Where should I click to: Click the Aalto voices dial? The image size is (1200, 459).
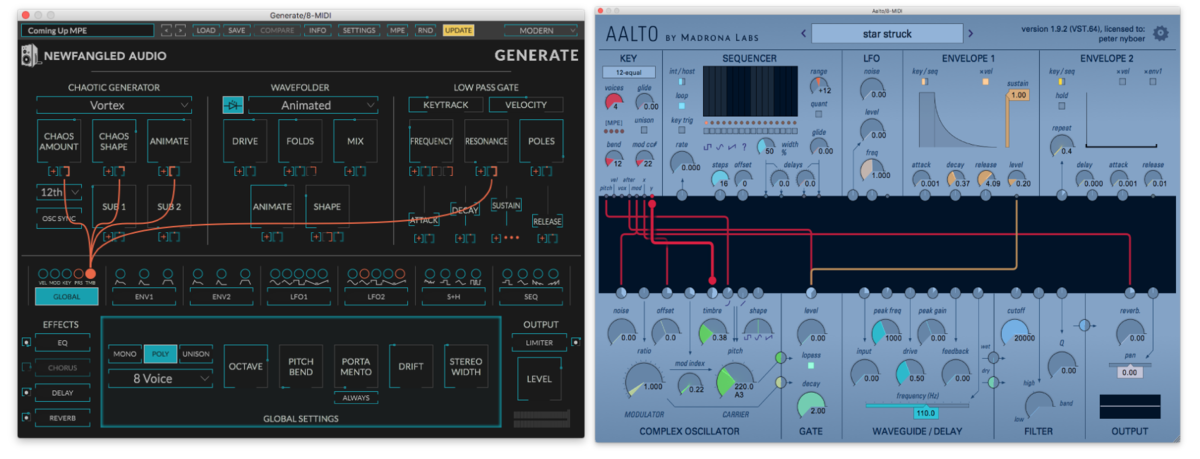[x=613, y=101]
